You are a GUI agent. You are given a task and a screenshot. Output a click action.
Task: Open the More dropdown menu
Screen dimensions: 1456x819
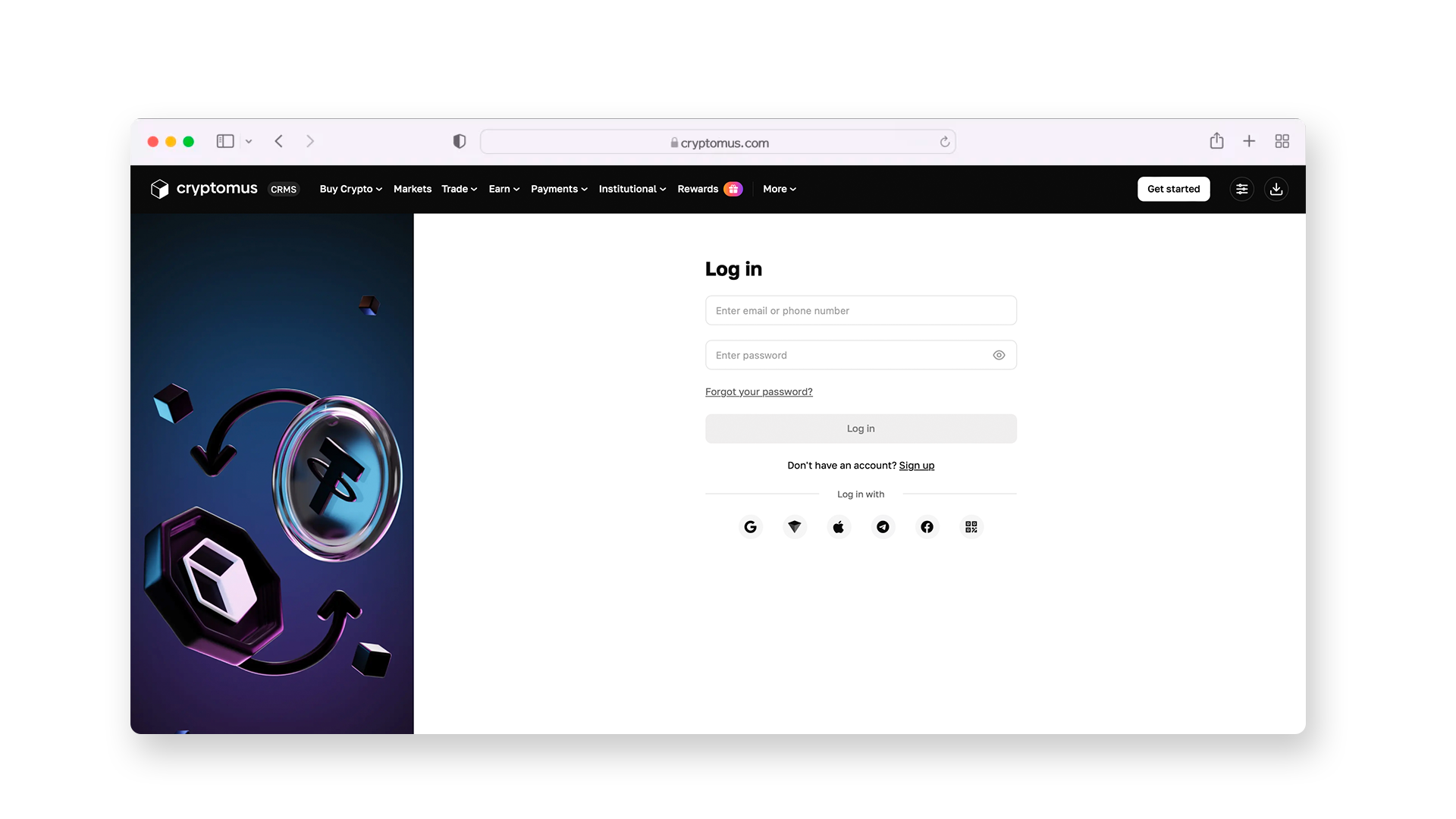[779, 189]
